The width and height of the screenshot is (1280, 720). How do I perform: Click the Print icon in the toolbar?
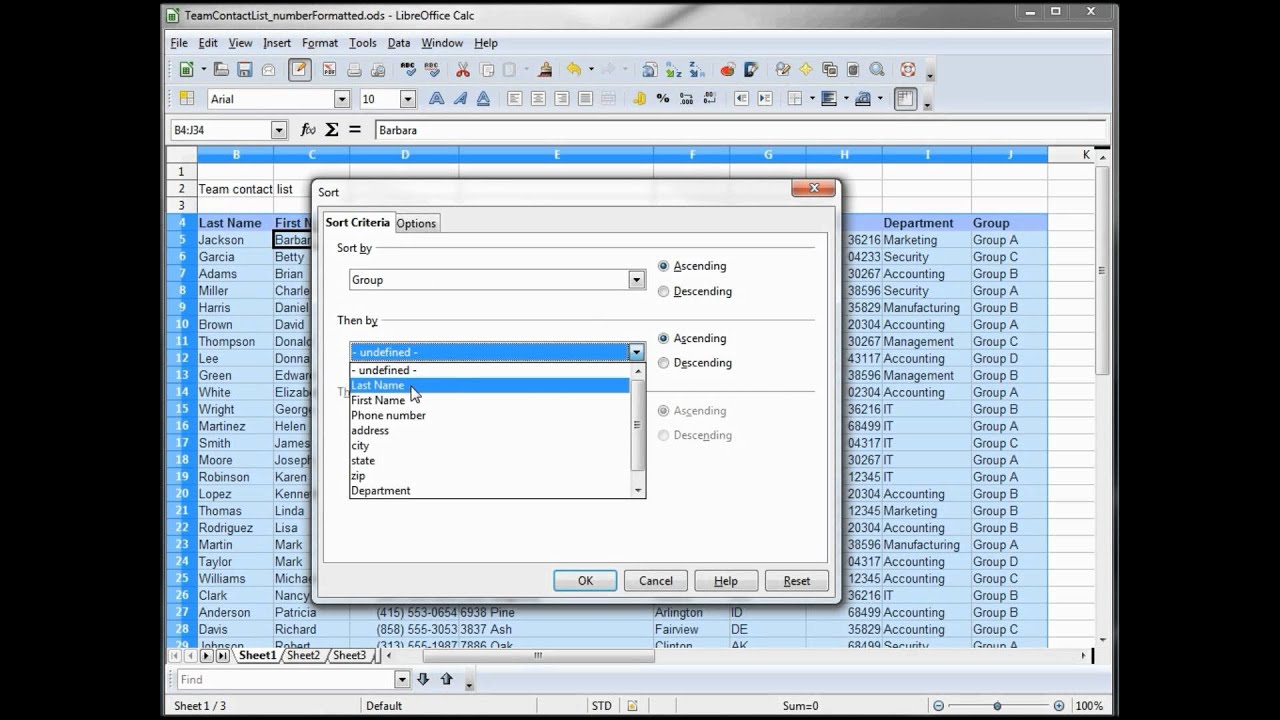354,69
